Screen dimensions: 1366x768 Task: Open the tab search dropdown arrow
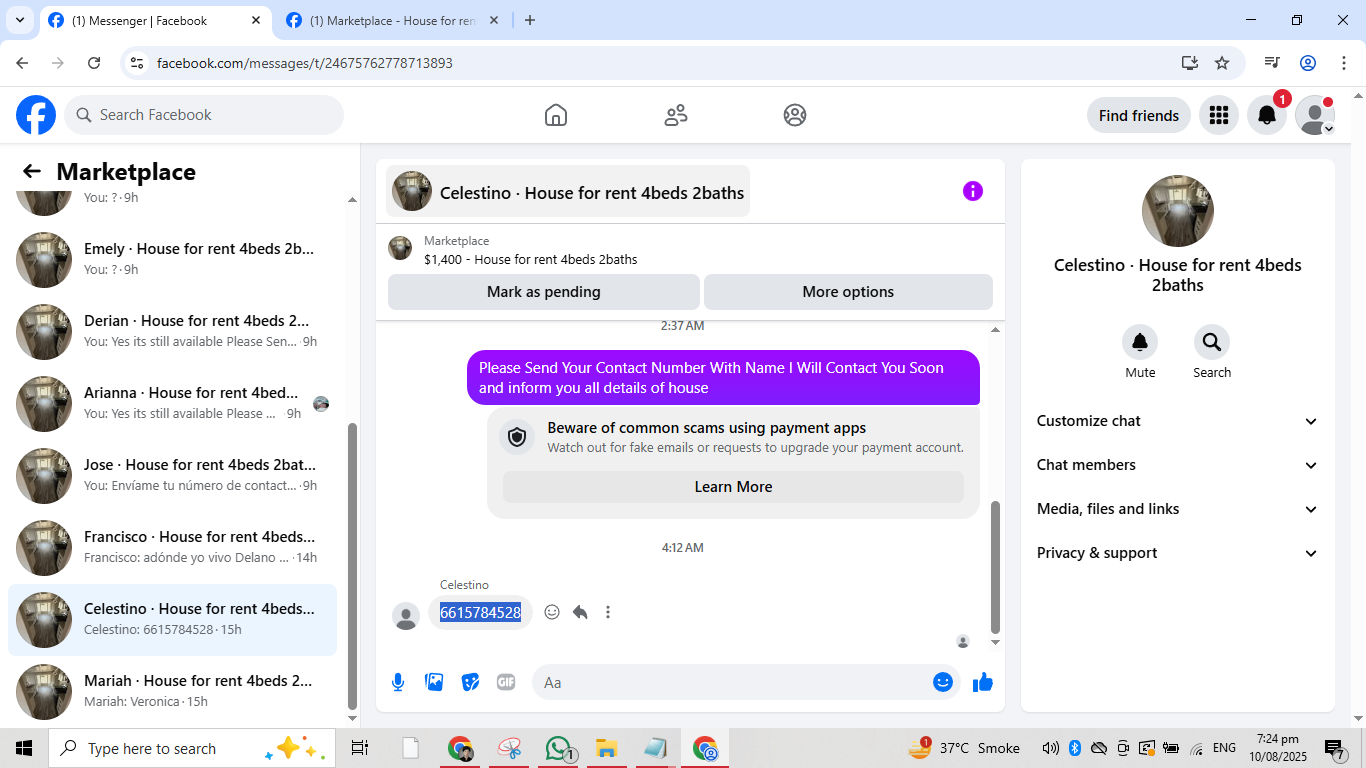pos(19,20)
